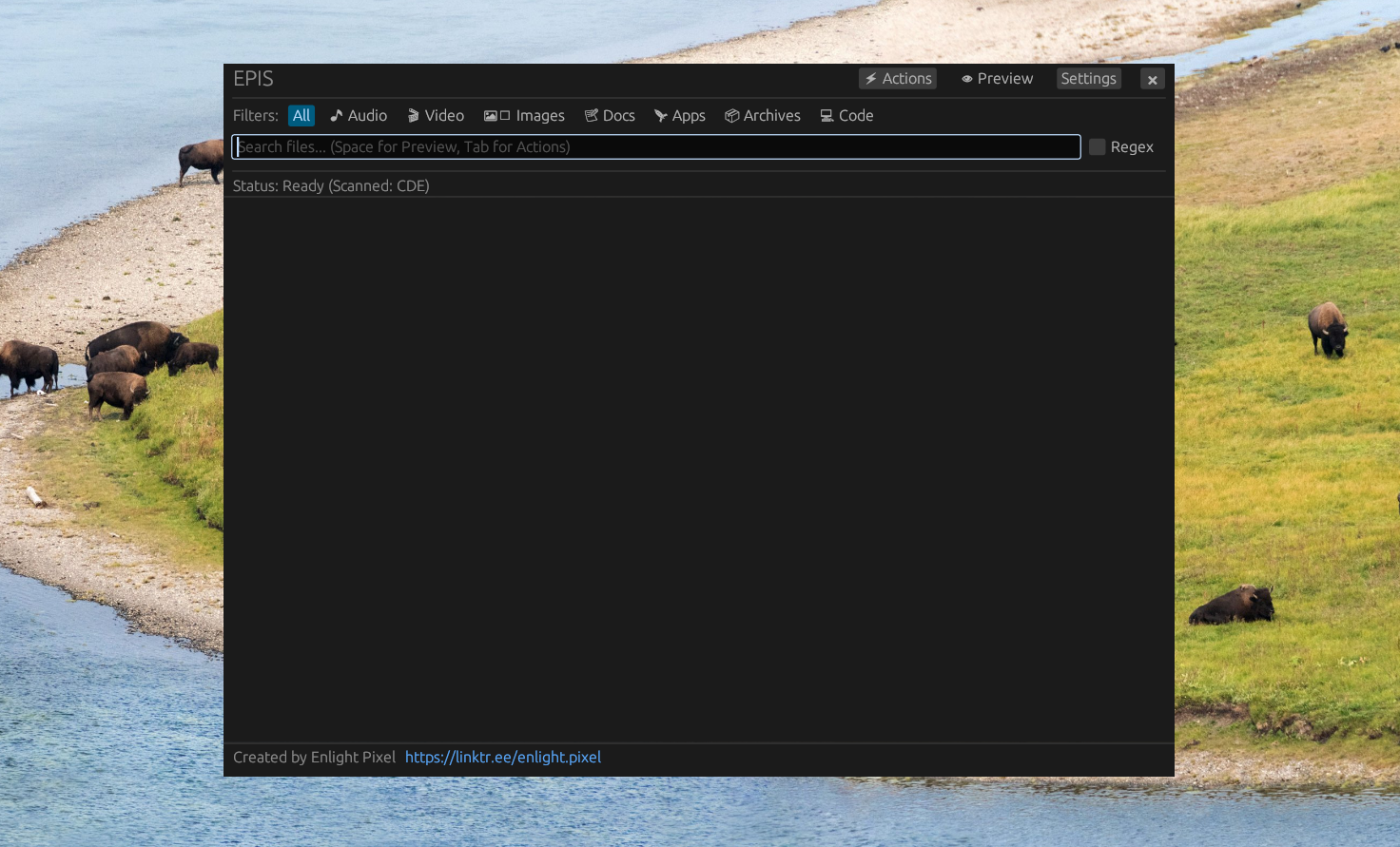Filter results by Images
1400x847 pixels.
(524, 116)
